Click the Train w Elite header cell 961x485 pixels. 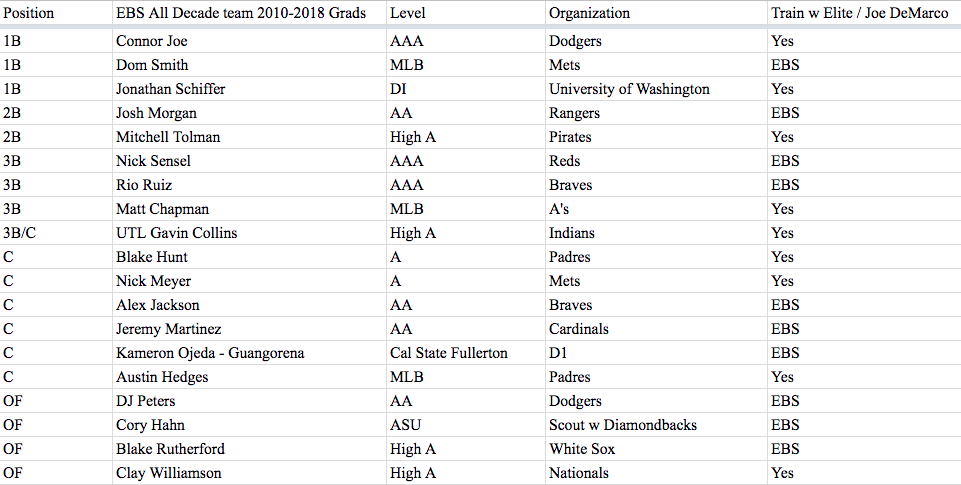pos(864,13)
